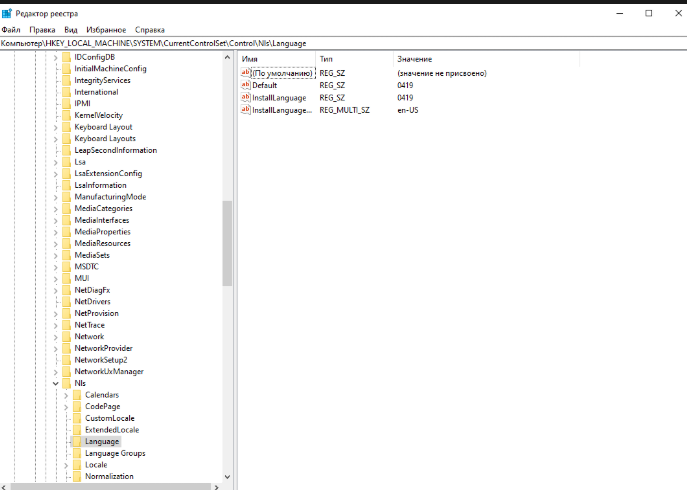Screen dimensions: 687x490
Task: Expand the NetTrace tree node
Action: coord(56,326)
